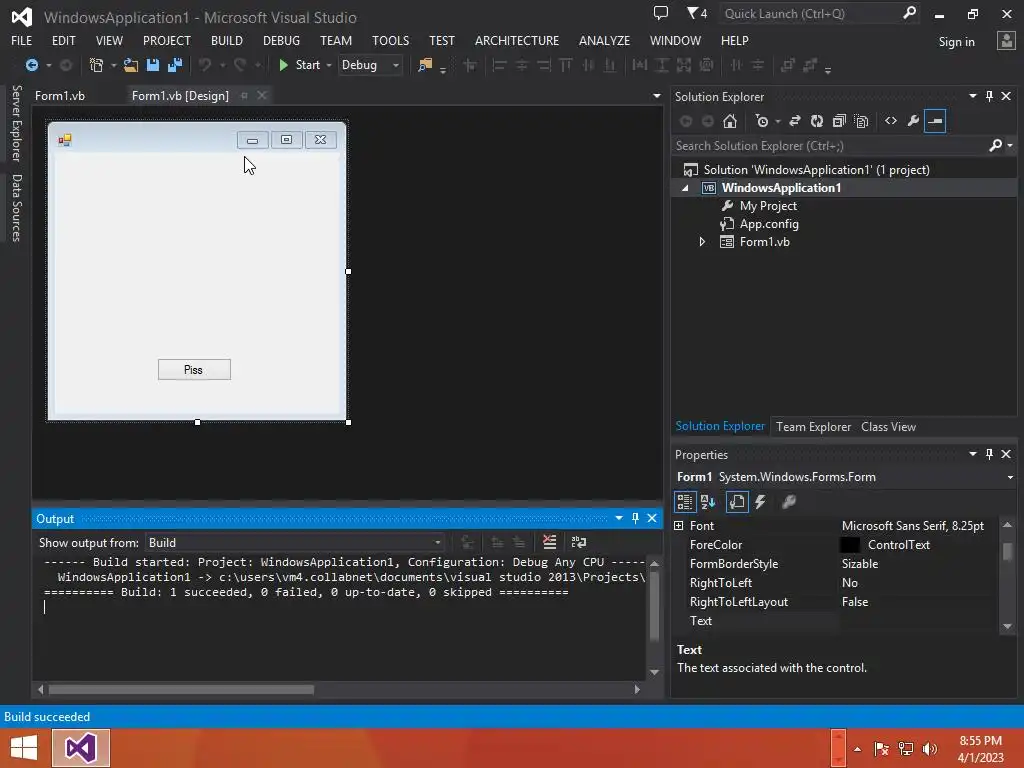The height and width of the screenshot is (768, 1024).
Task: Toggle Categorized view in Properties panel
Action: [x=684, y=502]
